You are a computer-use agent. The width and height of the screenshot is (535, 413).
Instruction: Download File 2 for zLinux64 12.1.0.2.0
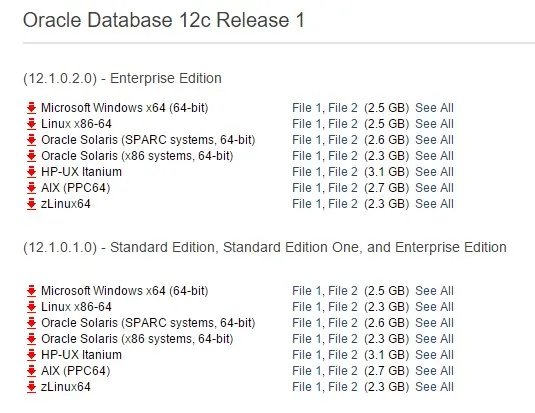click(343, 204)
